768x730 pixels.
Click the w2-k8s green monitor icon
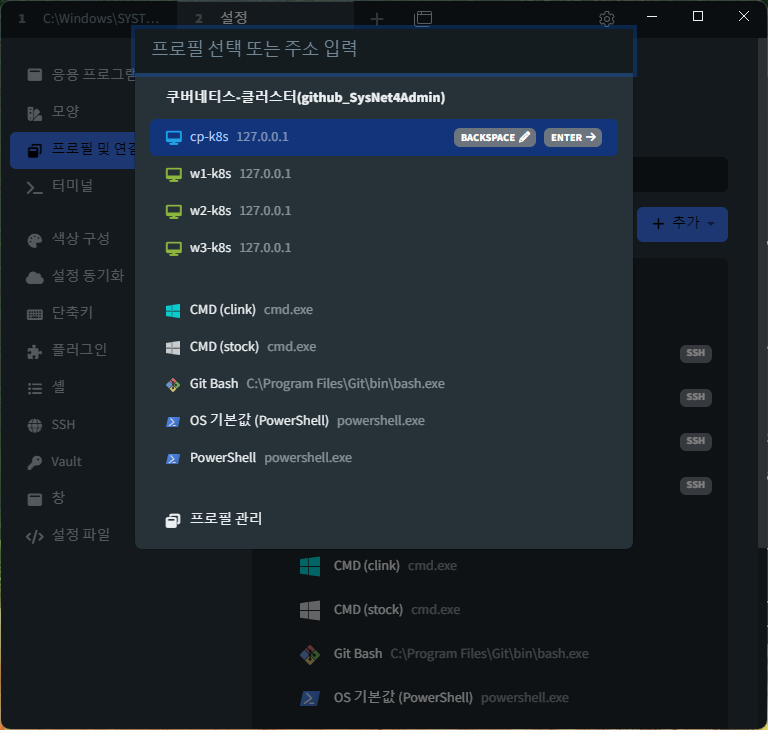coord(173,212)
